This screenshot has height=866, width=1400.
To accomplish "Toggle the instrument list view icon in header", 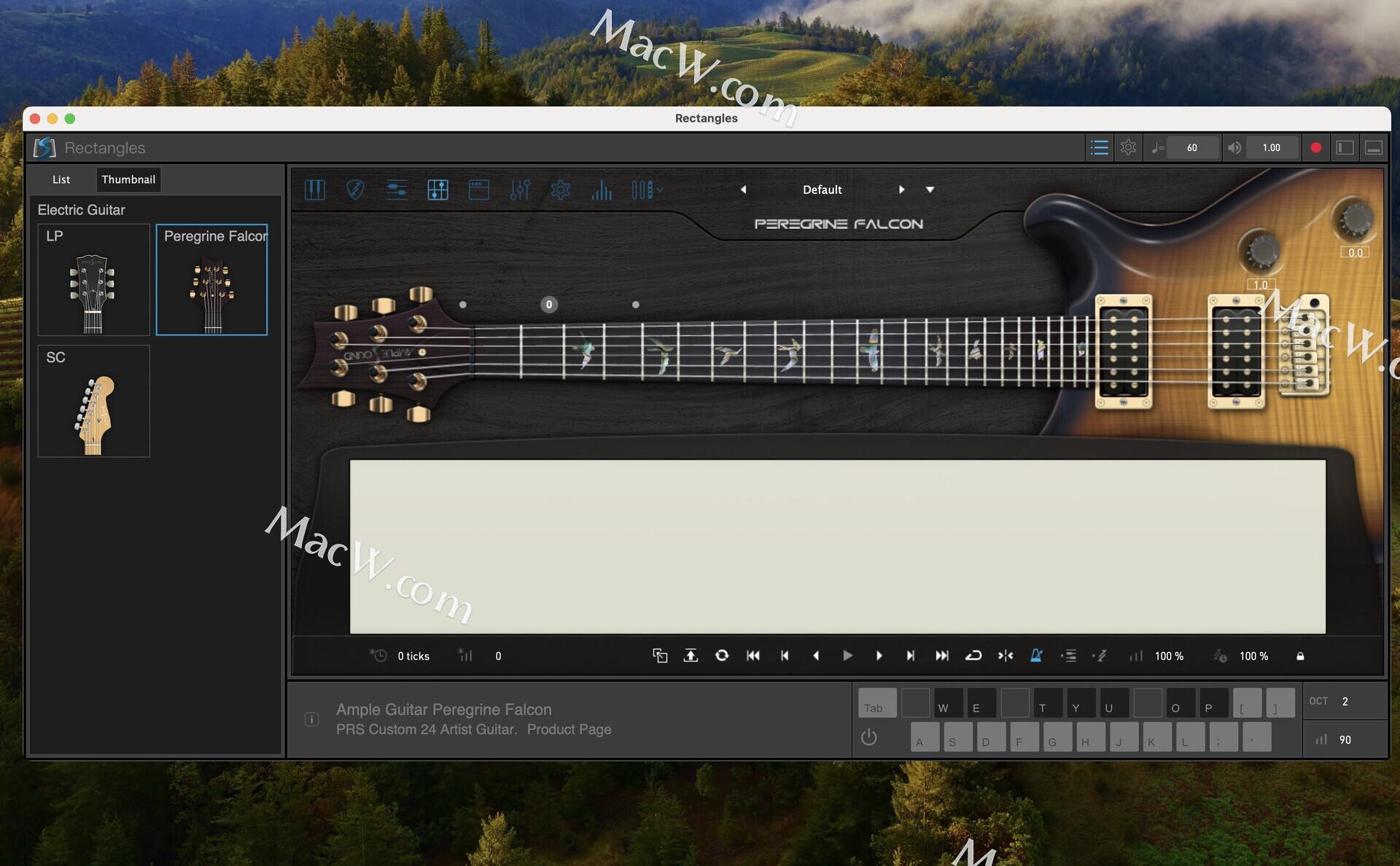I will coord(1099,148).
